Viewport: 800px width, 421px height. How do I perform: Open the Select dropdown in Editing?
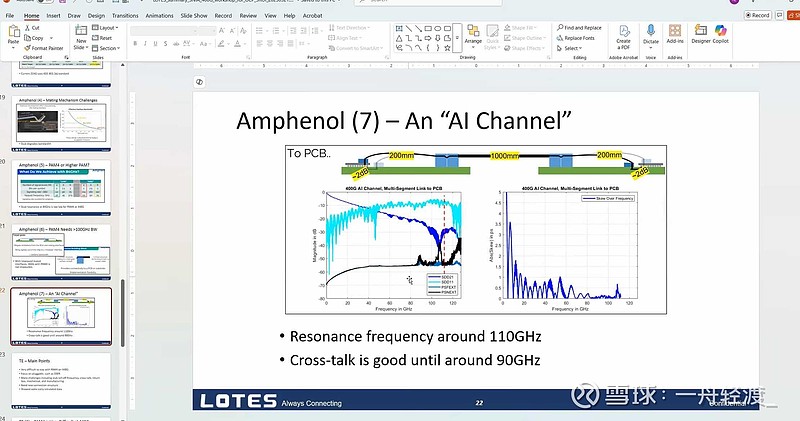tap(569, 48)
